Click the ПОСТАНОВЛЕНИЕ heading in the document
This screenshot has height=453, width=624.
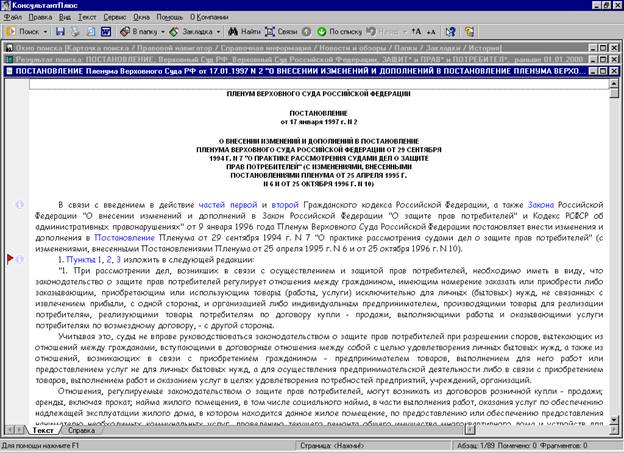click(318, 113)
